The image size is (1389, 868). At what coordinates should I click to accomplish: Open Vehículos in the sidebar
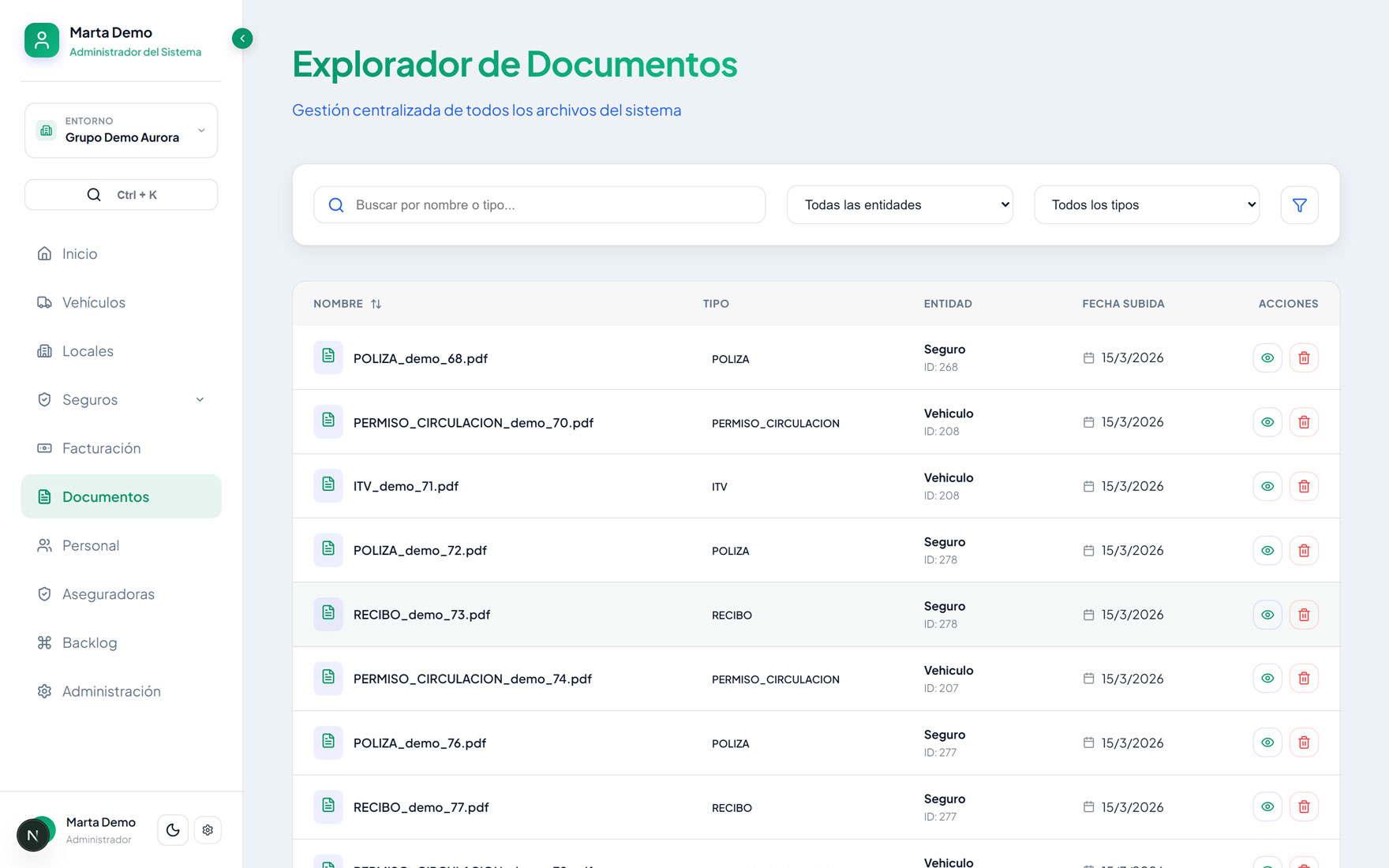(x=122, y=303)
